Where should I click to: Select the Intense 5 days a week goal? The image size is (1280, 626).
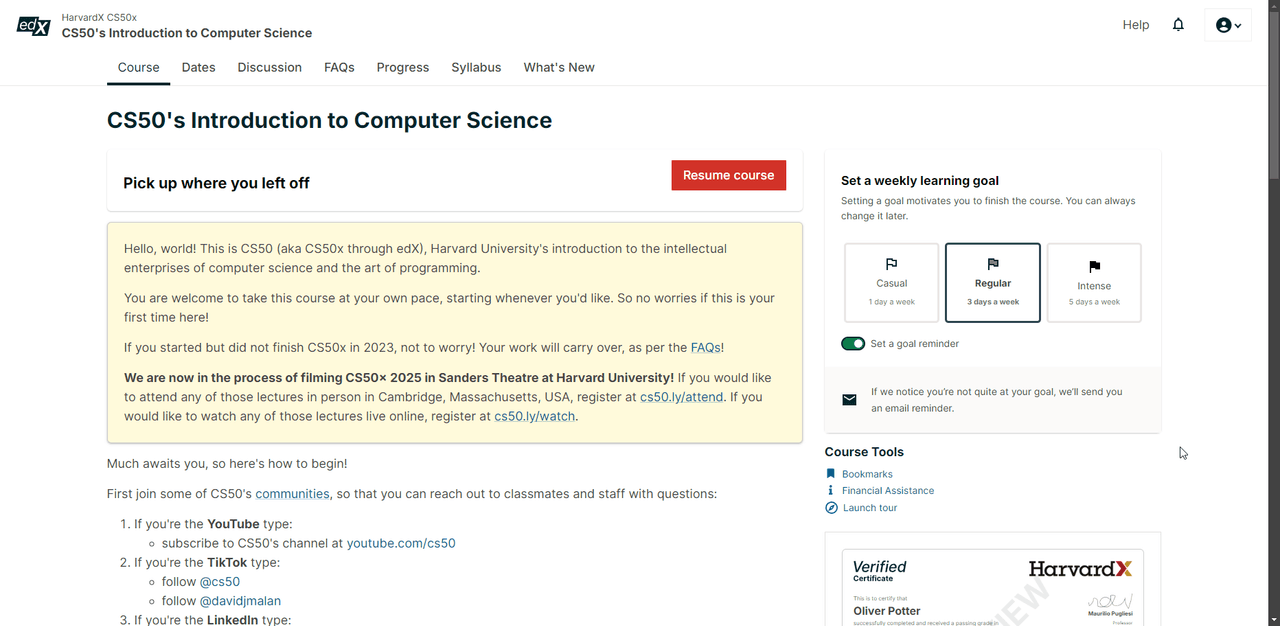1094,283
